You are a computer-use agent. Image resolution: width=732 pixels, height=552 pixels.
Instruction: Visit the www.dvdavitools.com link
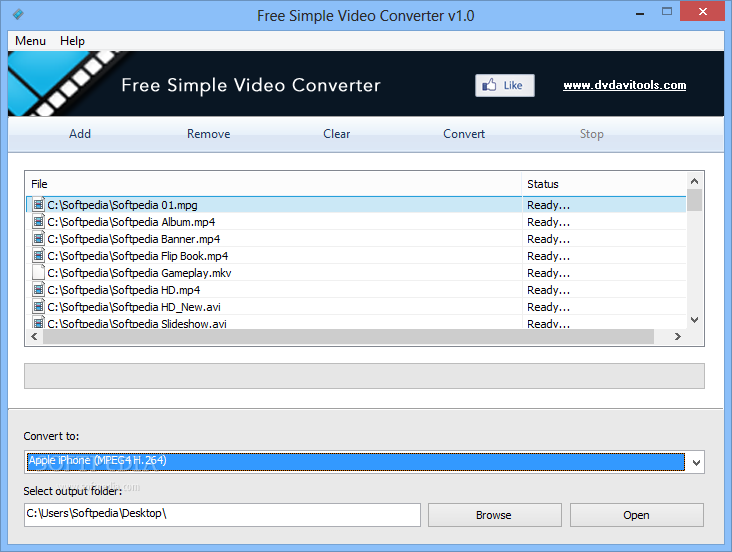(625, 85)
